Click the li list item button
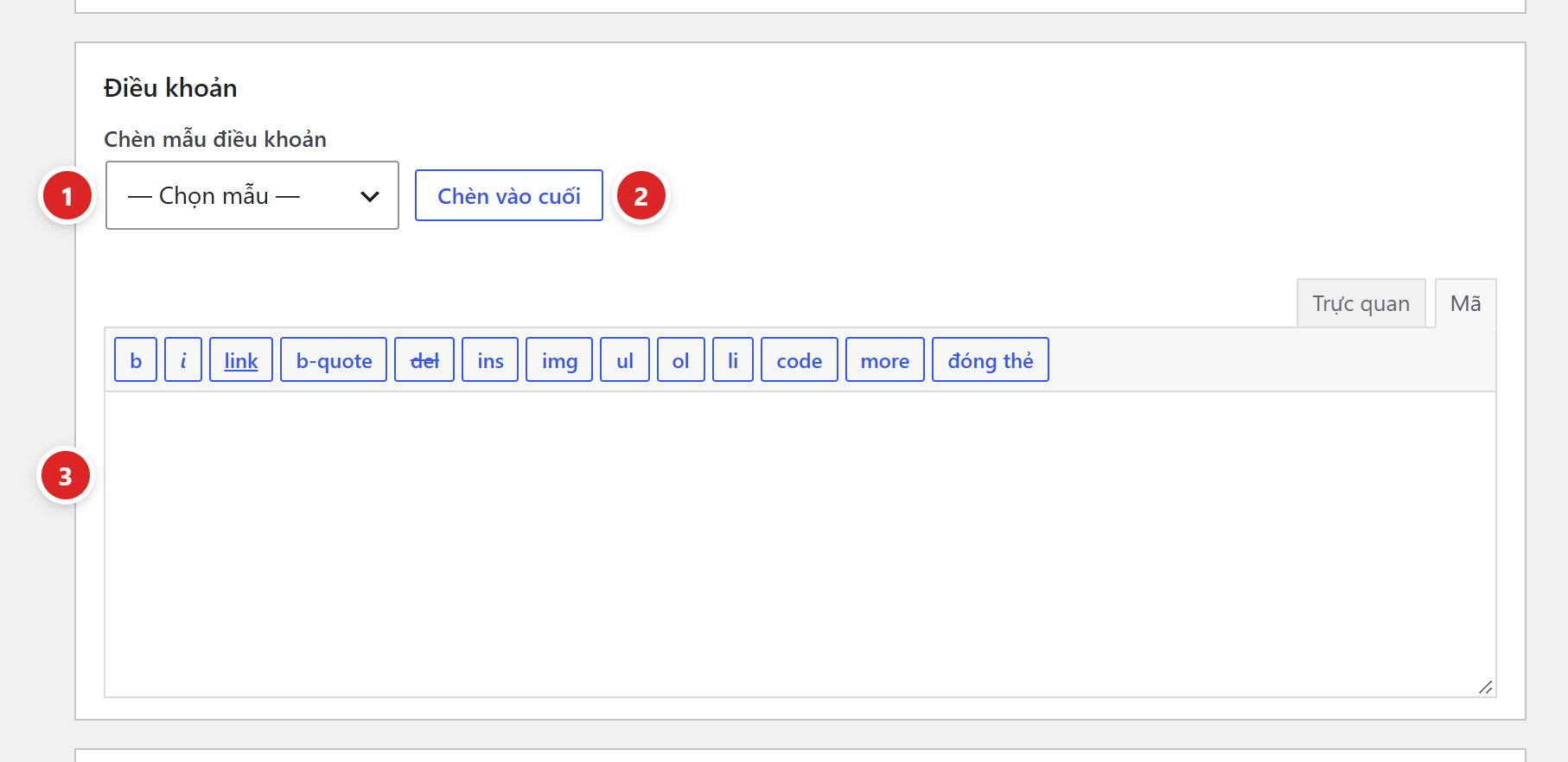This screenshot has height=762, width=1568. point(733,359)
